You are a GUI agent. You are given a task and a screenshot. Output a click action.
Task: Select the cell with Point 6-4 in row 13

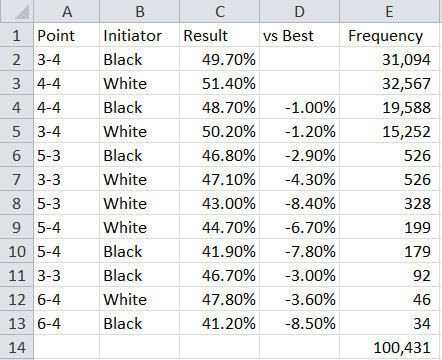tap(66, 323)
